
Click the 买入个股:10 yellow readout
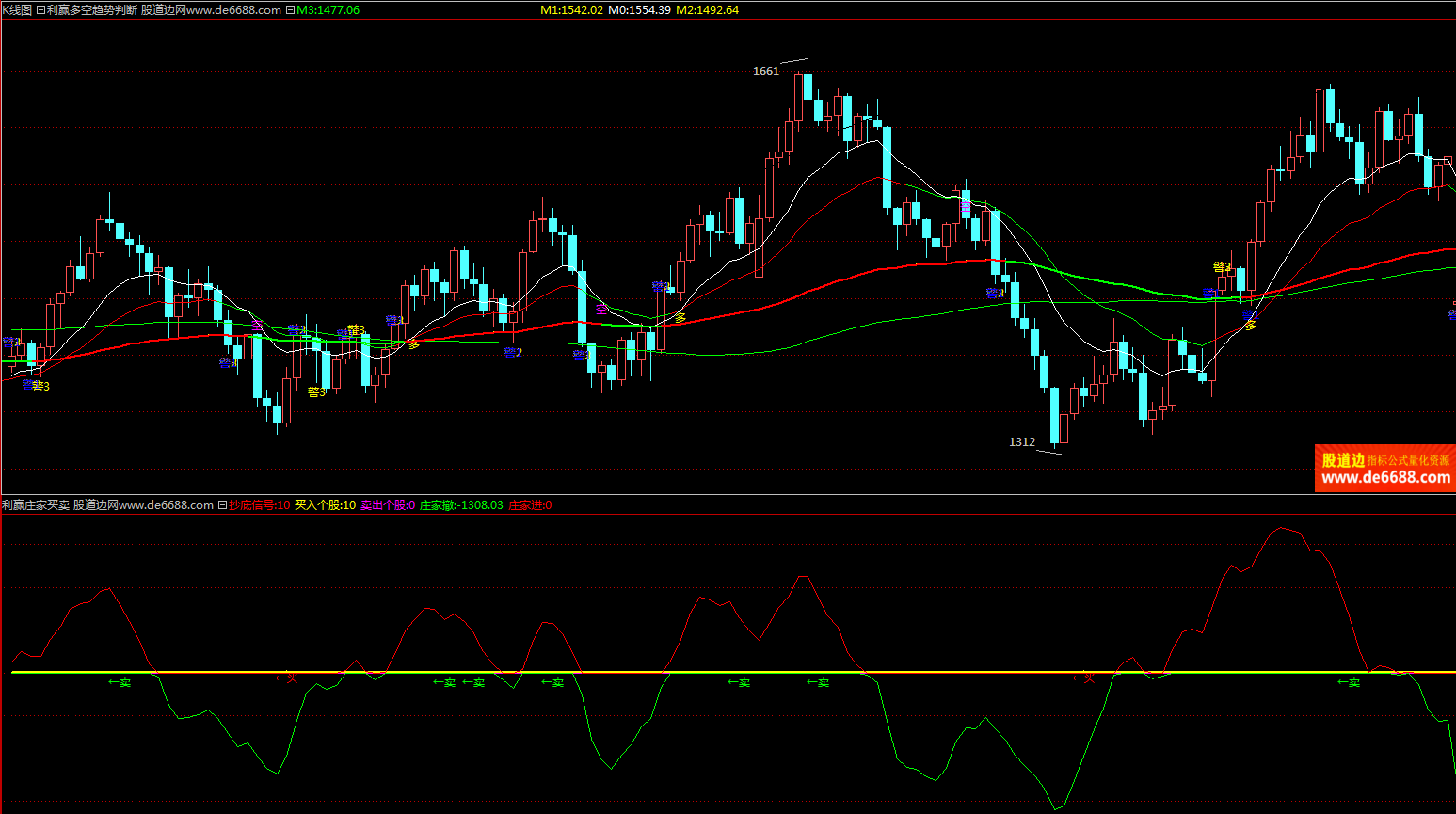point(325,505)
